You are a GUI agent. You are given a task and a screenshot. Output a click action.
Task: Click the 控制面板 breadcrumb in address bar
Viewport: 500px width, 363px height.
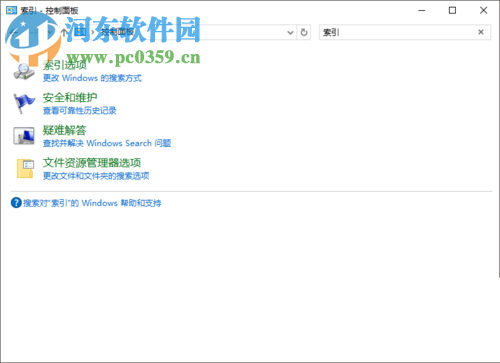pyautogui.click(x=117, y=32)
